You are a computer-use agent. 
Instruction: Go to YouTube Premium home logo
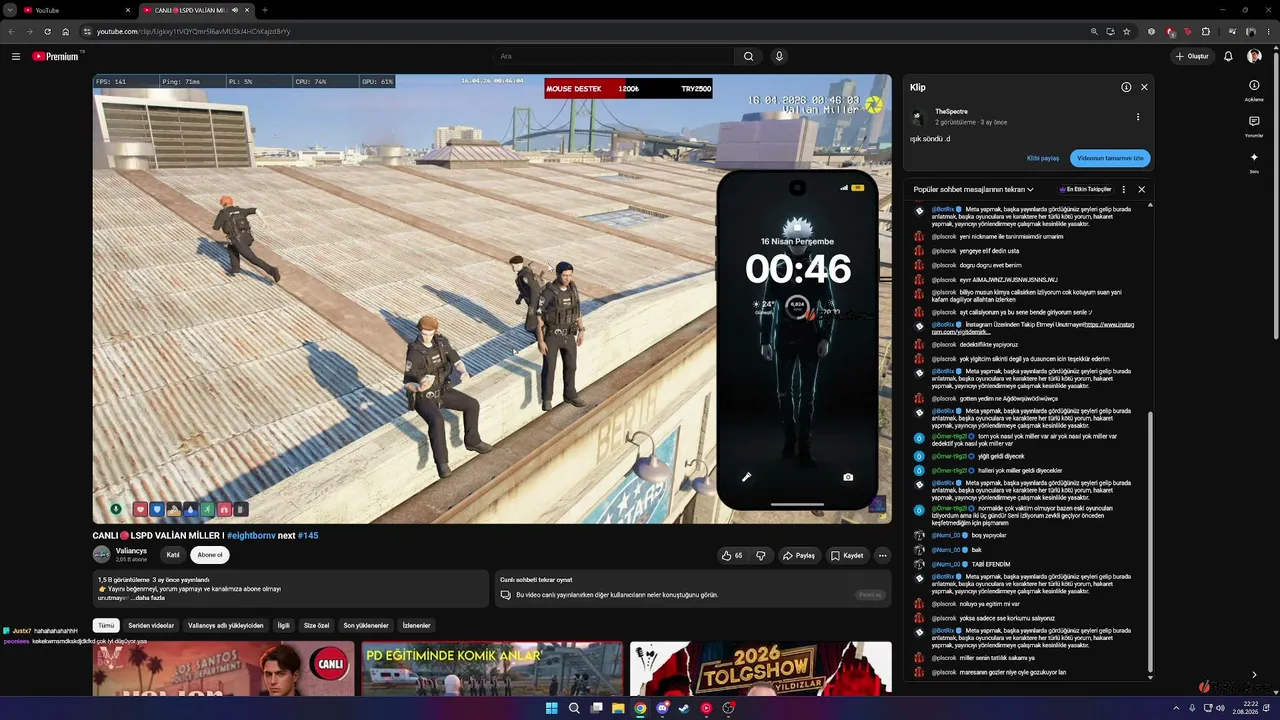coord(55,56)
